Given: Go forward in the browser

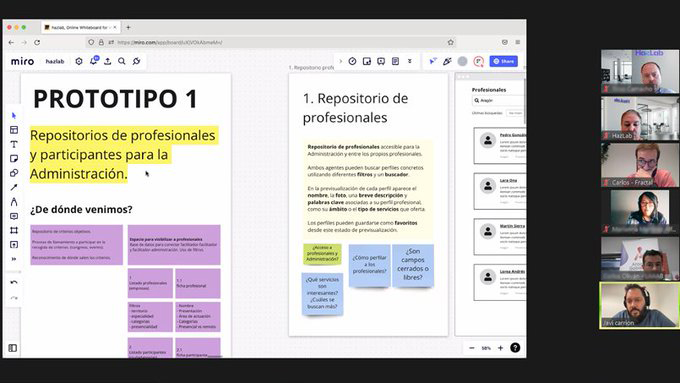Looking at the screenshot, I should tap(24, 43).
